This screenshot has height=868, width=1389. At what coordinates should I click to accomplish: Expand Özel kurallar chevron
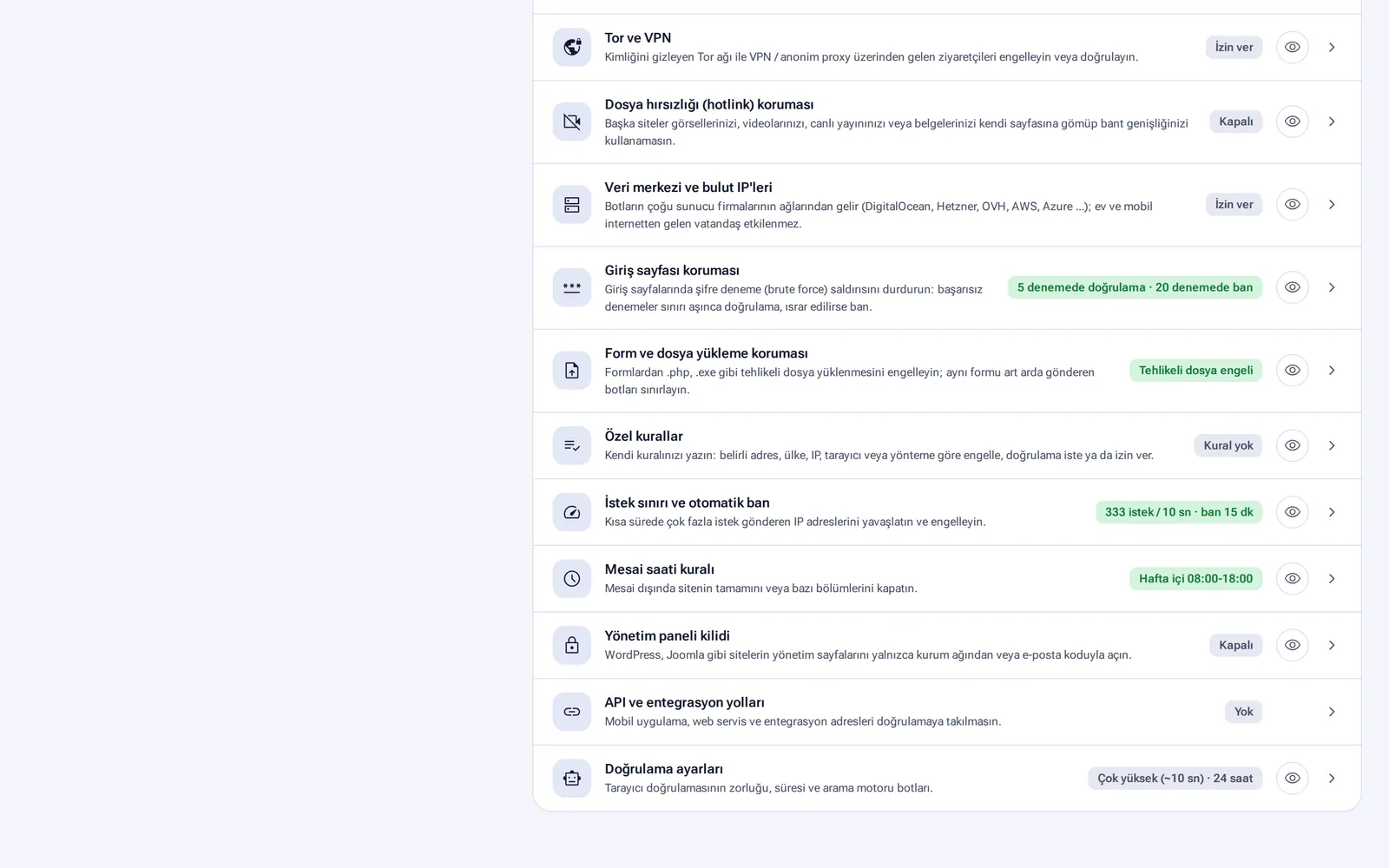click(x=1332, y=445)
